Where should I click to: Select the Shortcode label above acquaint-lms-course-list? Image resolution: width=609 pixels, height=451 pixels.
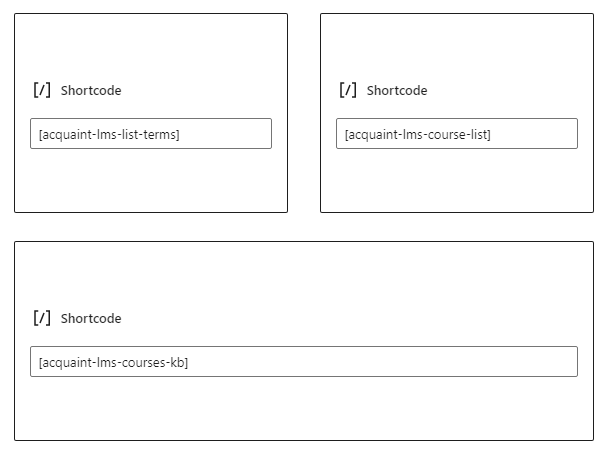click(397, 91)
